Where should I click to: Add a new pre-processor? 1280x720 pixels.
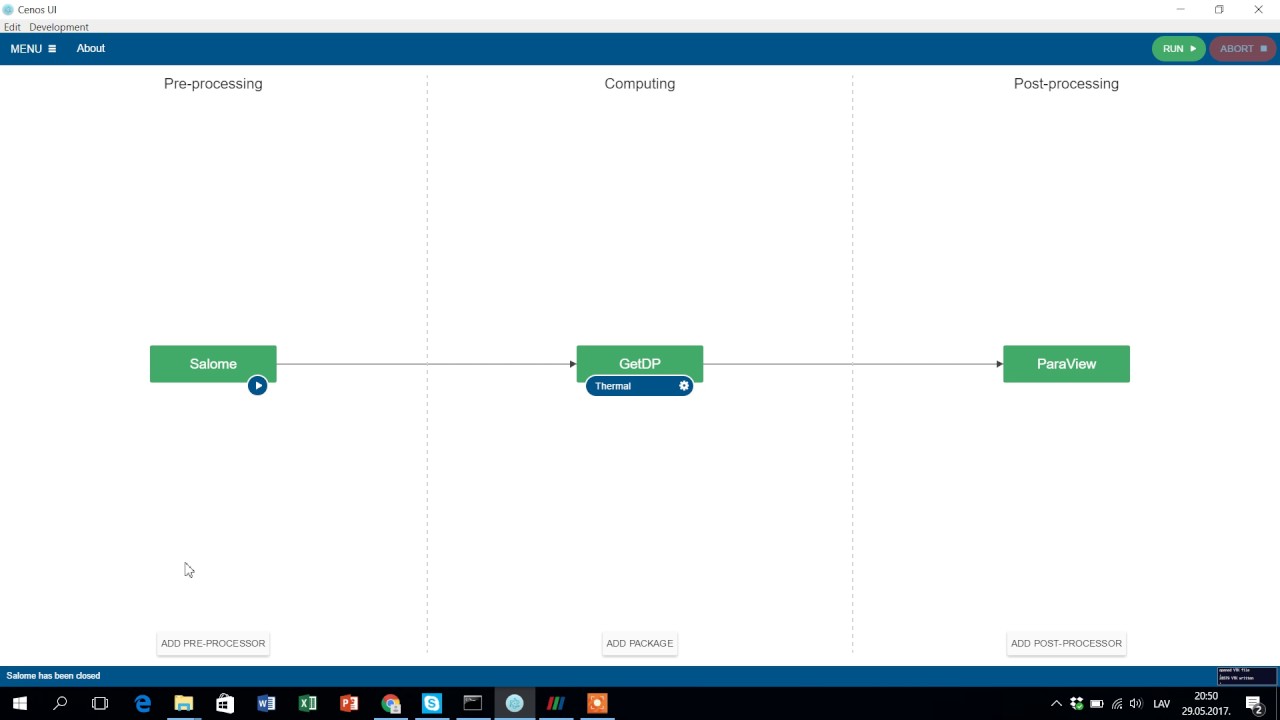point(213,643)
